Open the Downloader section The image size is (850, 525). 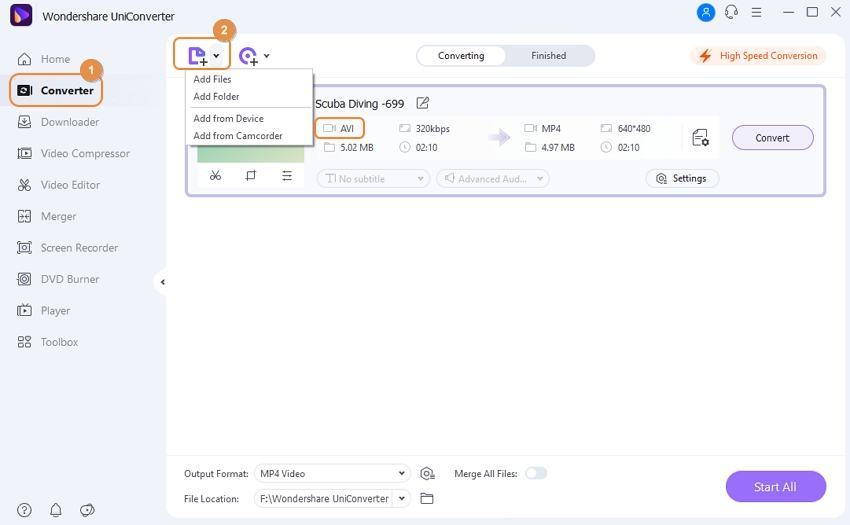(x=58, y=122)
